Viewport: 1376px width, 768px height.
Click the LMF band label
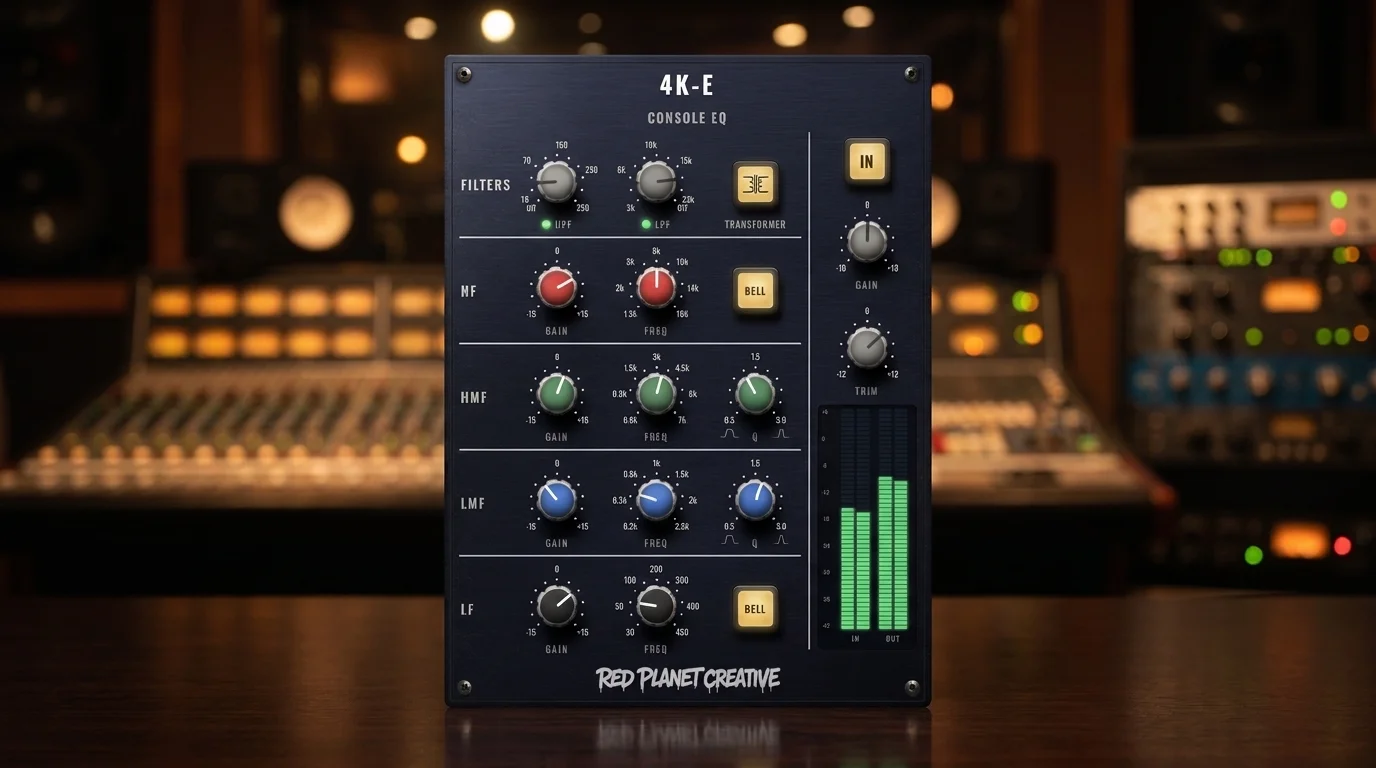pyautogui.click(x=473, y=503)
